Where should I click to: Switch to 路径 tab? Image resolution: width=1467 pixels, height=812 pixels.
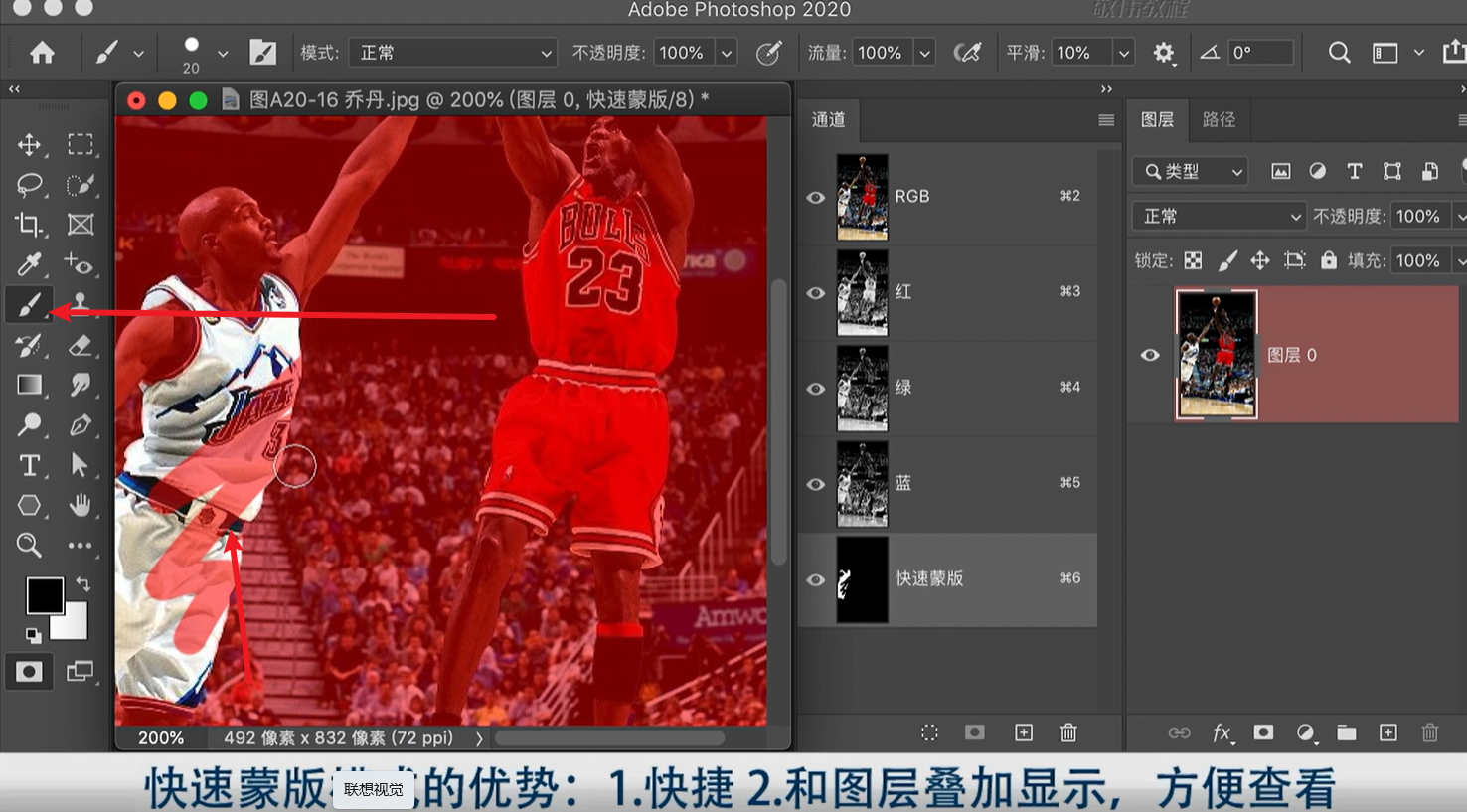pyautogui.click(x=1220, y=119)
